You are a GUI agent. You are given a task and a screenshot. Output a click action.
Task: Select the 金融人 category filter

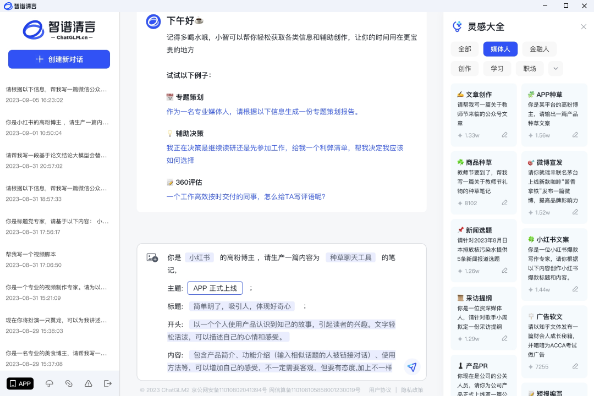coord(539,49)
